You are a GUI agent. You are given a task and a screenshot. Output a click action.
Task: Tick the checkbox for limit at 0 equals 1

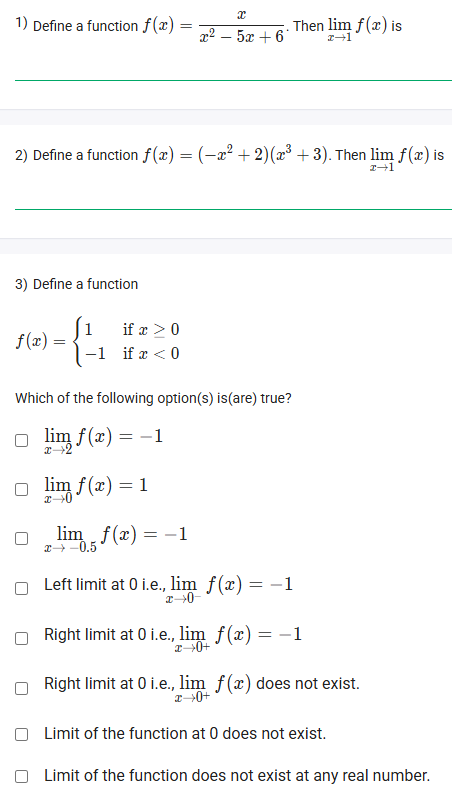(21, 489)
